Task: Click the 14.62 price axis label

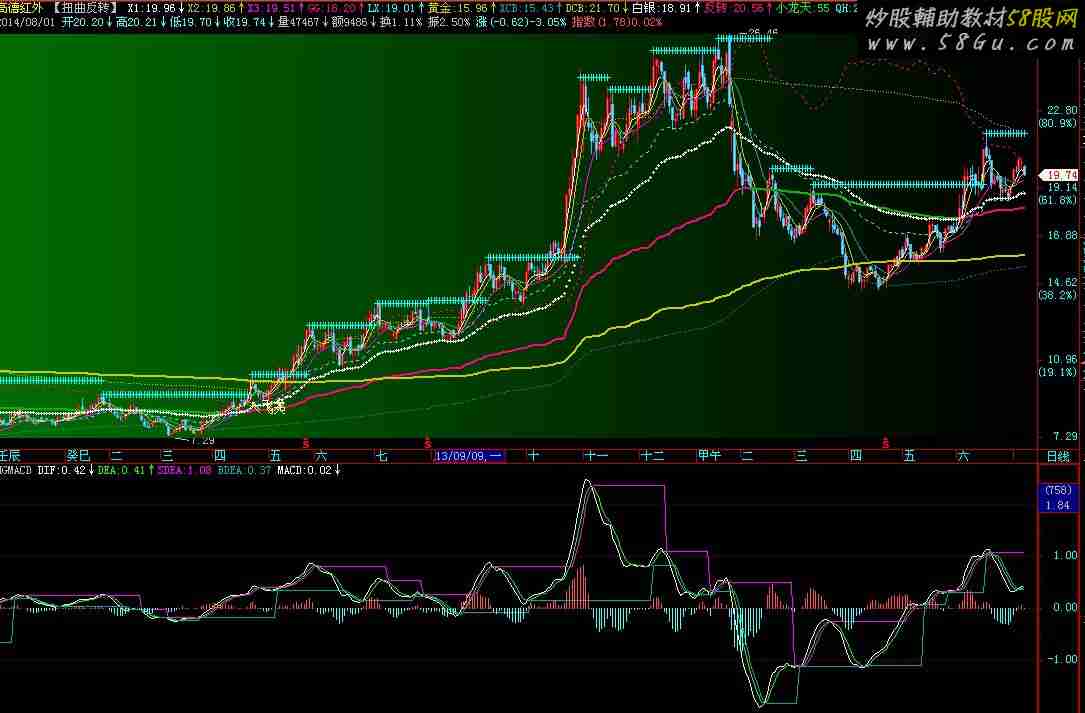Action: [x=1062, y=282]
